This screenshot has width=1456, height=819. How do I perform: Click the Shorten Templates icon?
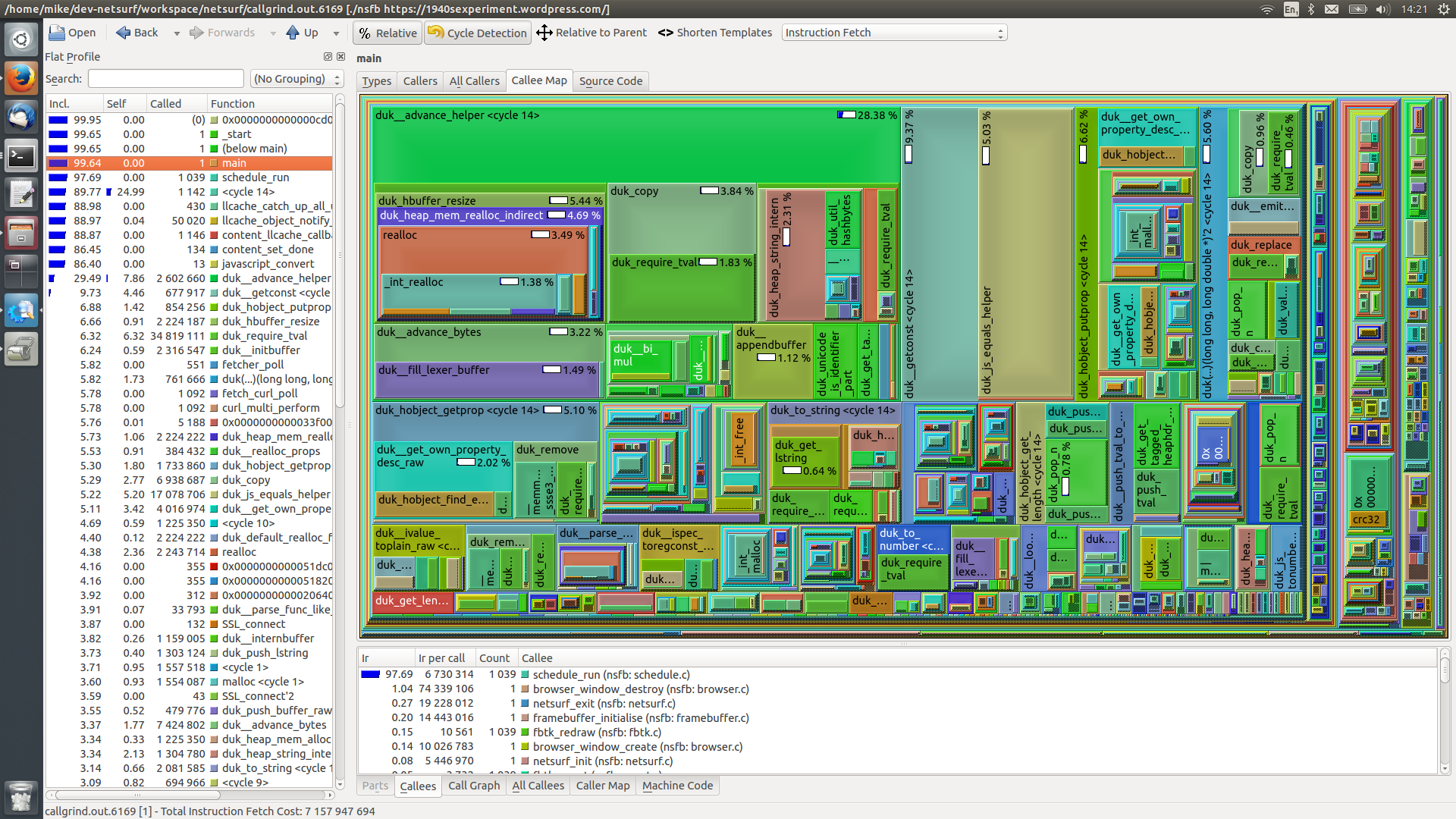[665, 33]
